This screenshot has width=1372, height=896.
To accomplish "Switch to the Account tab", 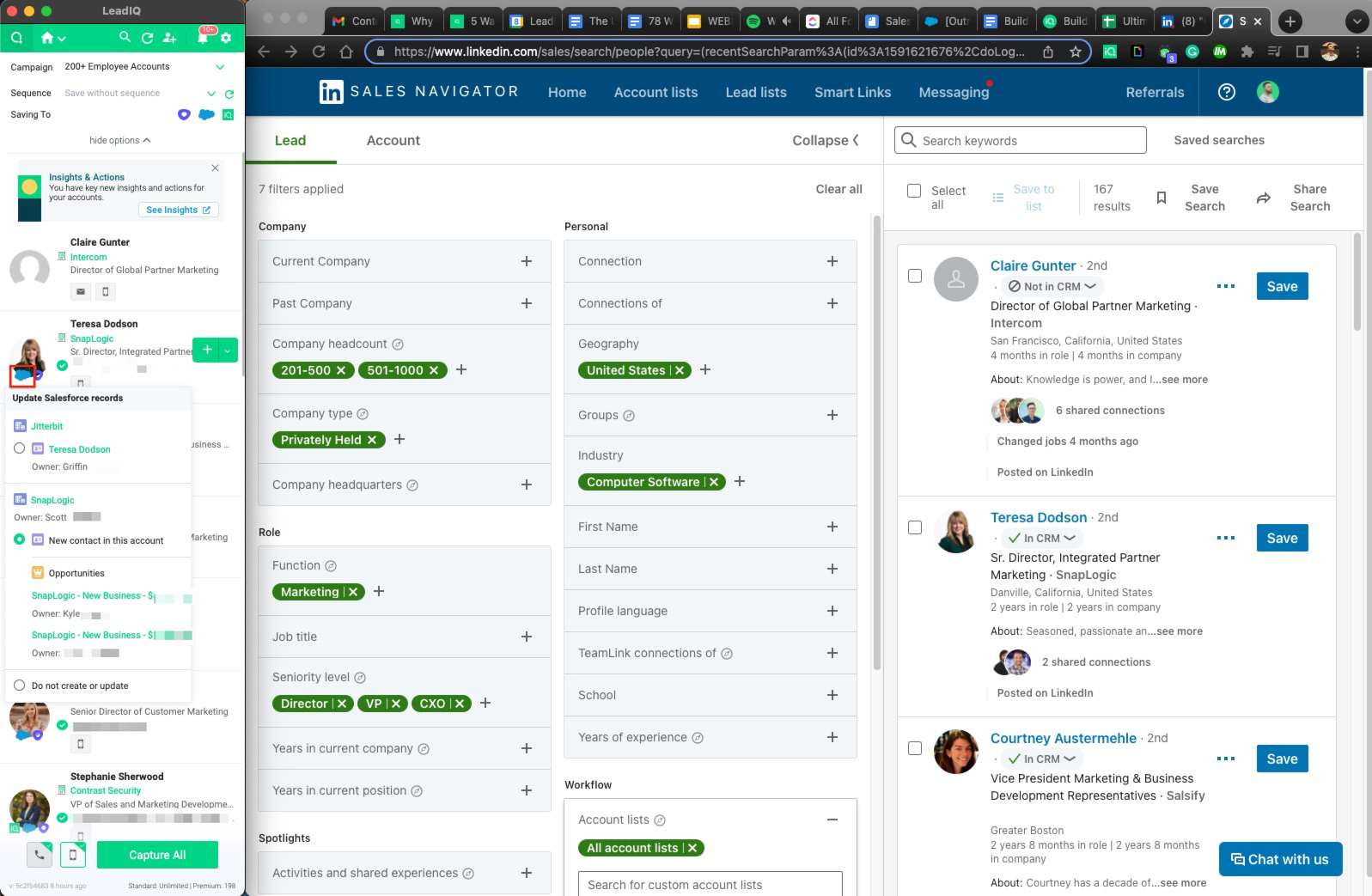I will (393, 140).
